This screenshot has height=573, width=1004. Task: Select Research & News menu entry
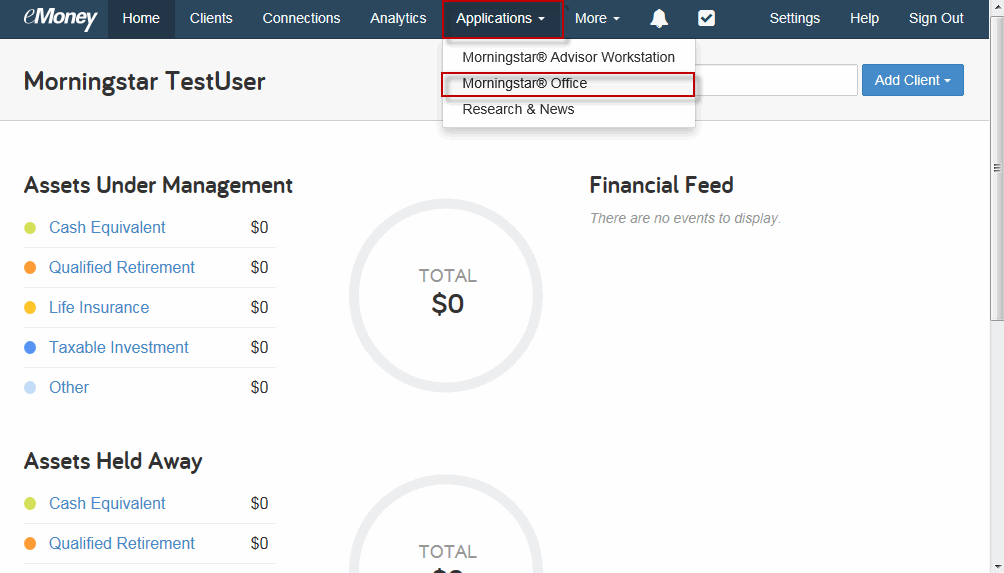pos(518,109)
